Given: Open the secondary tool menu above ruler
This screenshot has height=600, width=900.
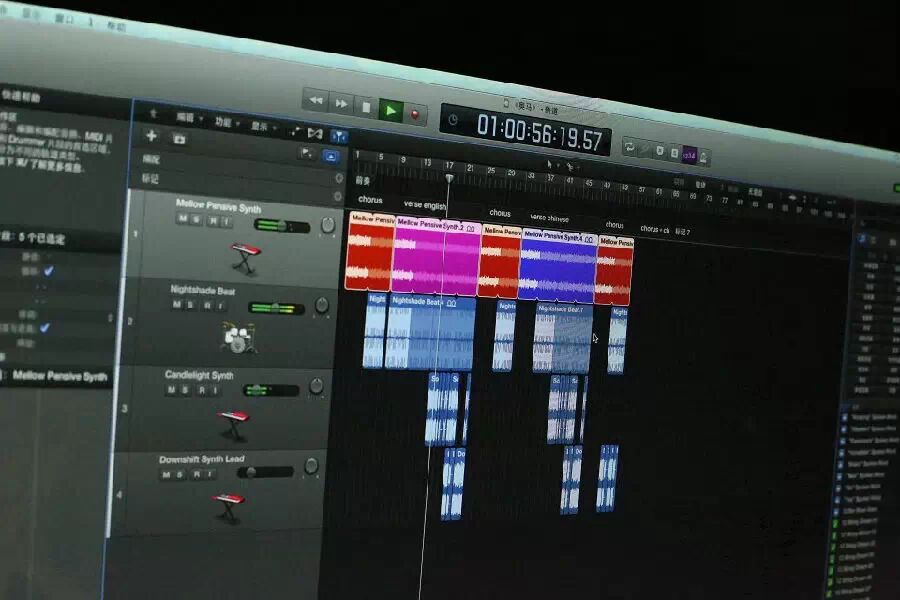Looking at the screenshot, I should (x=571, y=167).
